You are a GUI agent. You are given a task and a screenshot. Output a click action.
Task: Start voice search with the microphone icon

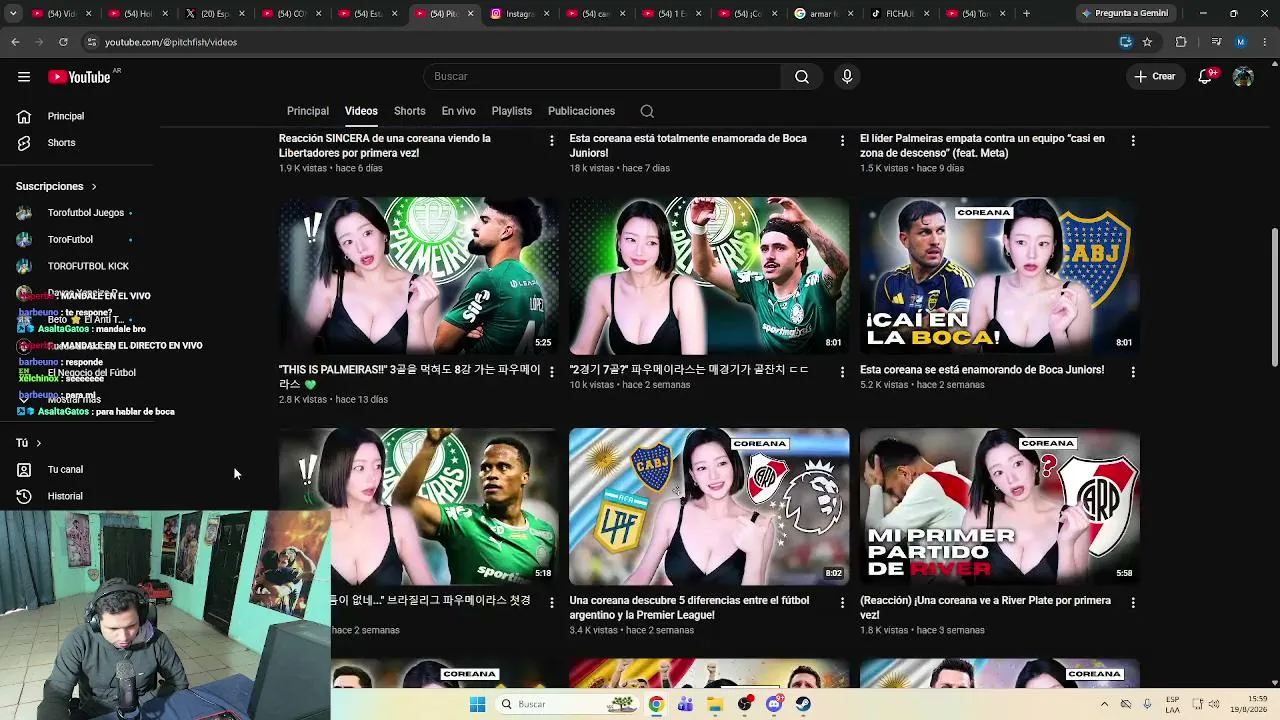tap(847, 77)
